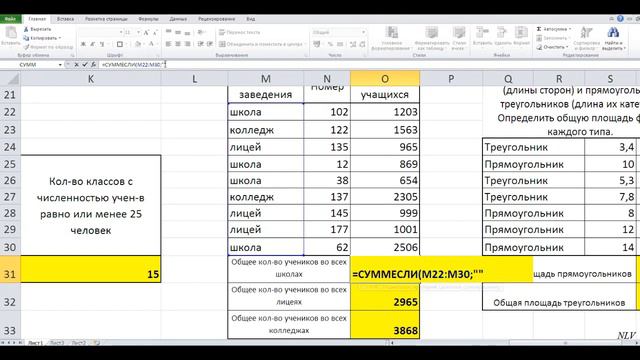The height and width of the screenshot is (360, 640).
Task: Switch to the View (Вид) tab
Action: pos(251,19)
